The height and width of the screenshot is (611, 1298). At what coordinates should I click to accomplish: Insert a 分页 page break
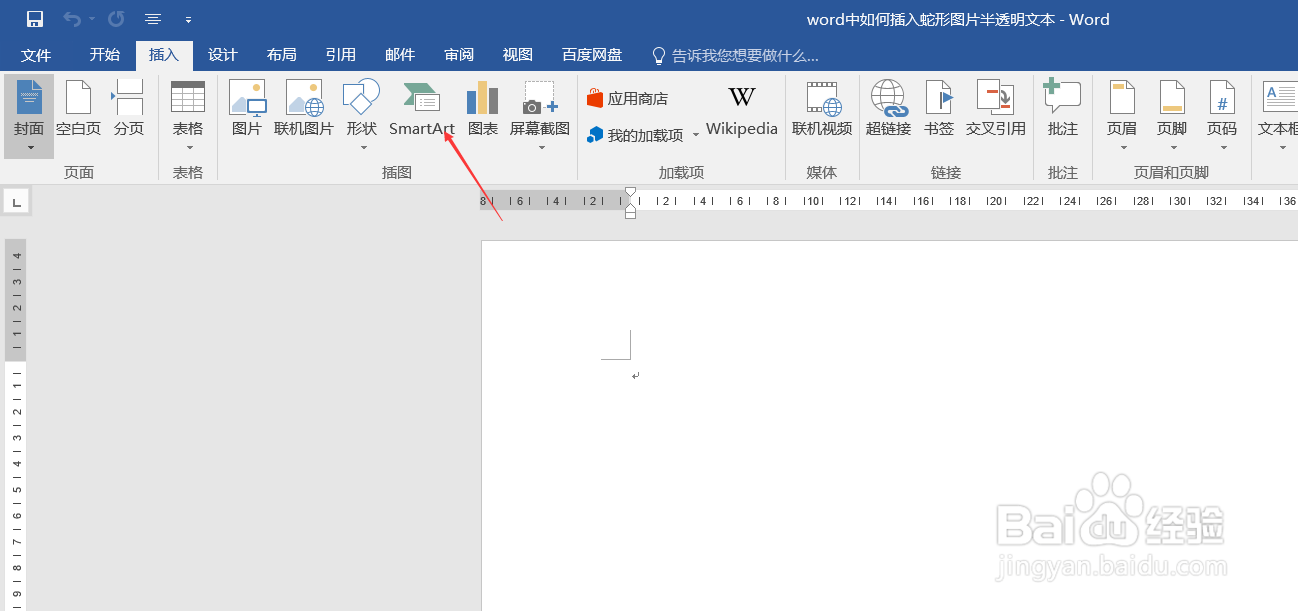(128, 108)
